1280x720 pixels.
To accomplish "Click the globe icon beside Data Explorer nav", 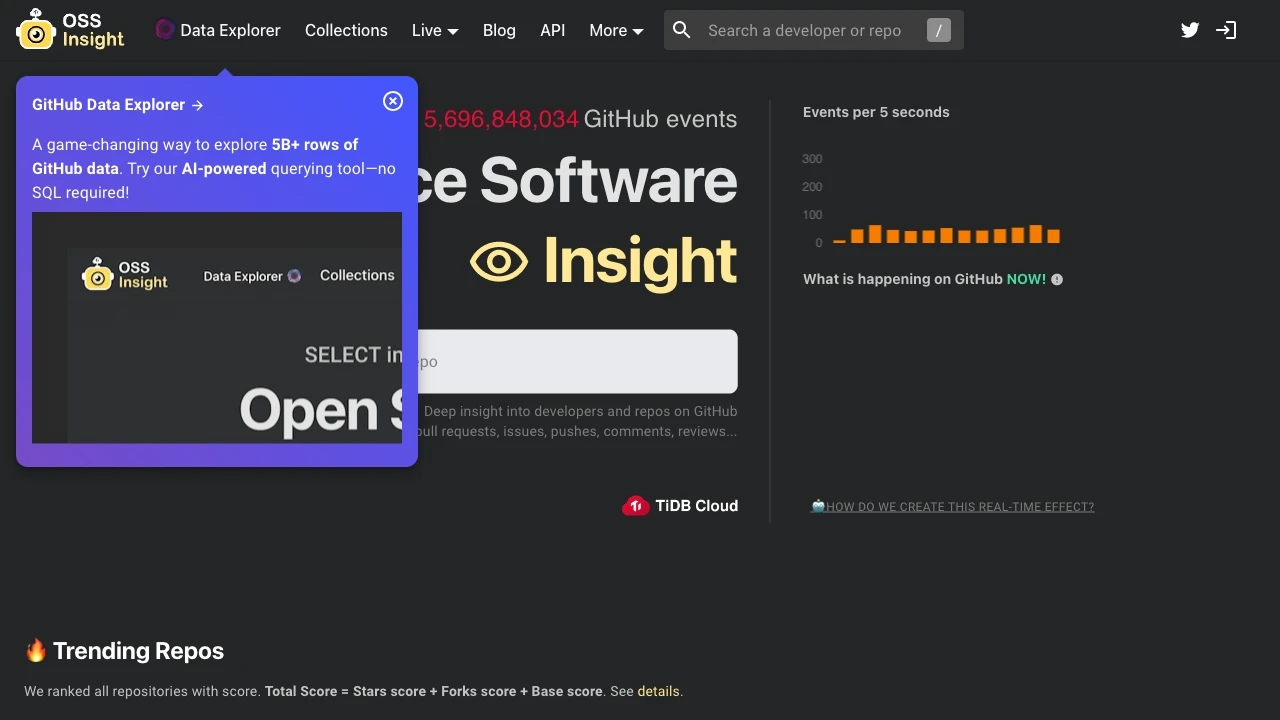I will tap(164, 30).
